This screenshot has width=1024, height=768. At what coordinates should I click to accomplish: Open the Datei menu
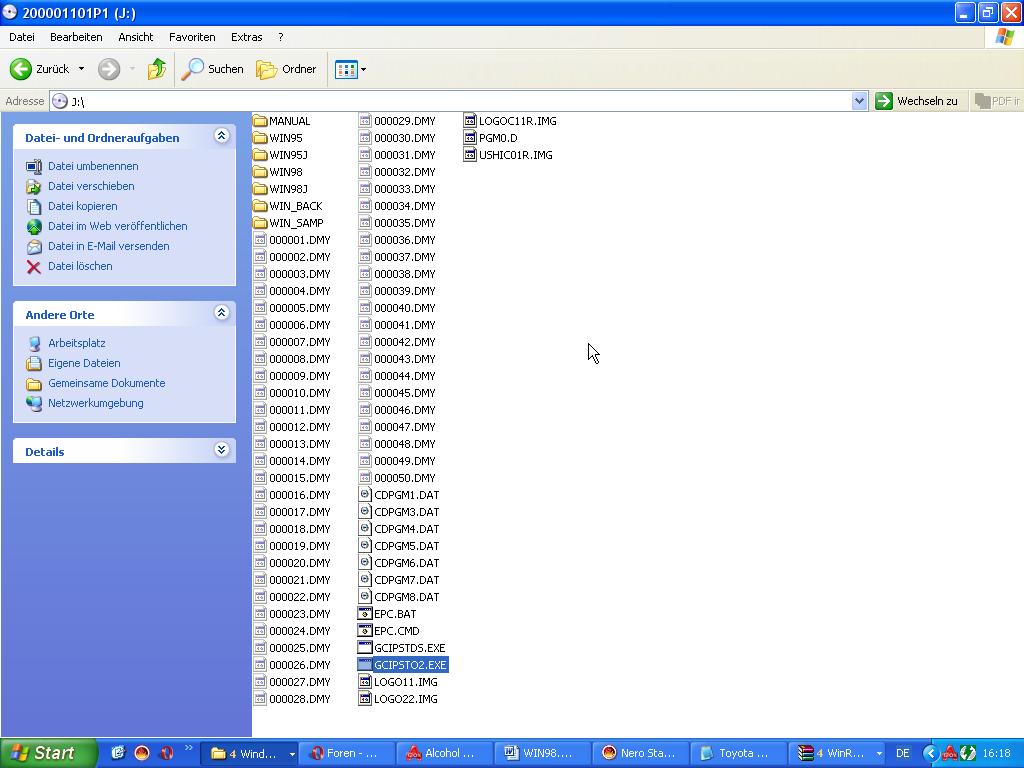(22, 37)
